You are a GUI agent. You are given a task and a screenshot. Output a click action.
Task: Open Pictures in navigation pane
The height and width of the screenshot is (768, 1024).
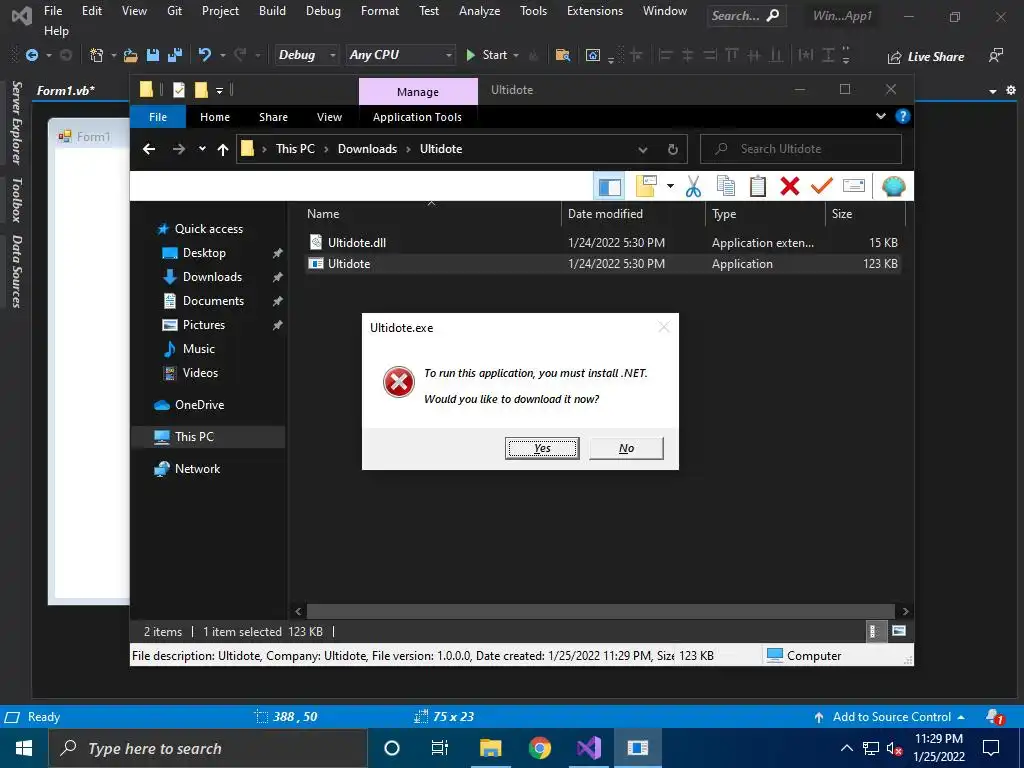[x=203, y=325]
